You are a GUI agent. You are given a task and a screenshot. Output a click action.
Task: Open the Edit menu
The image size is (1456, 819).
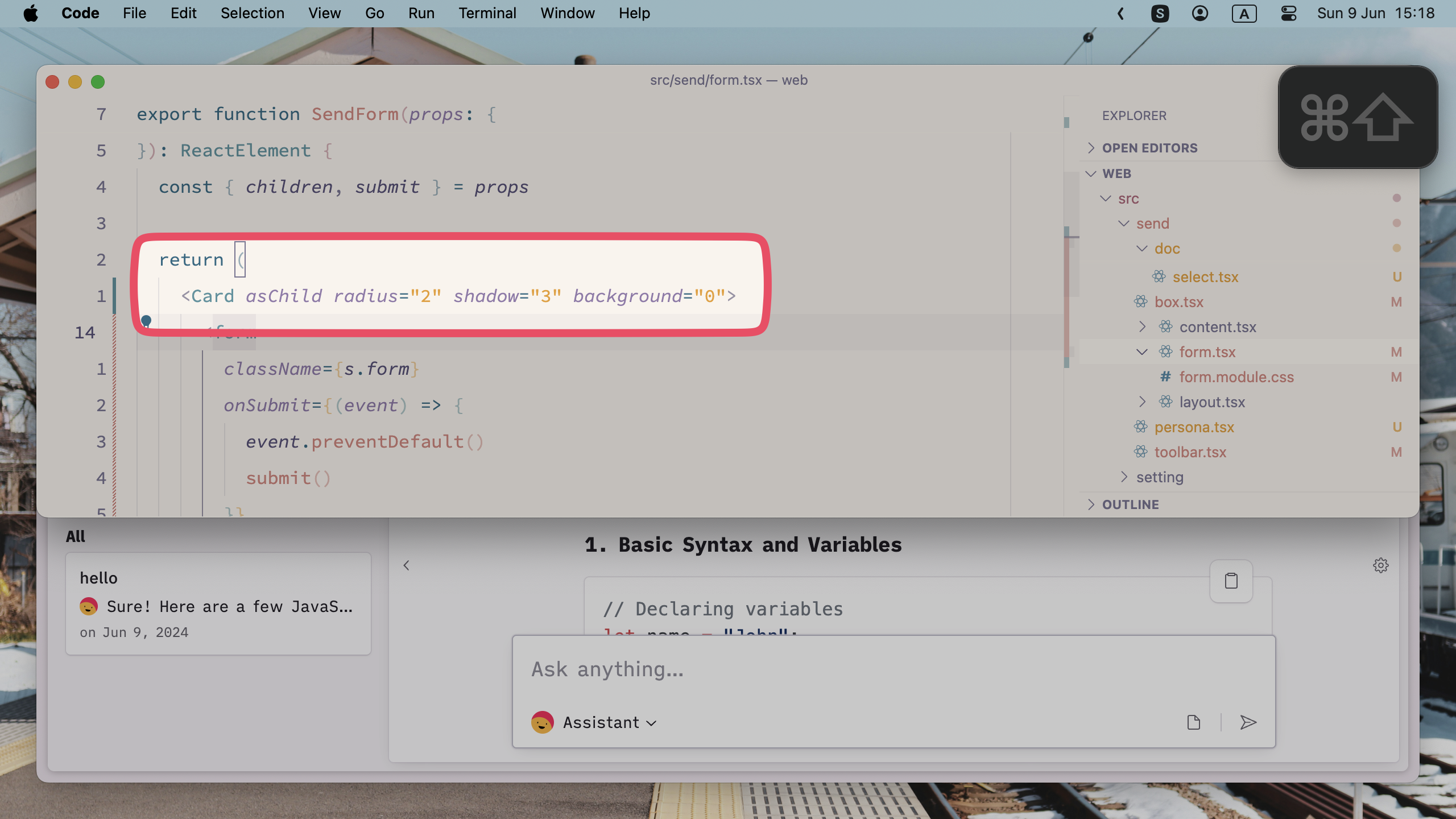click(x=183, y=13)
